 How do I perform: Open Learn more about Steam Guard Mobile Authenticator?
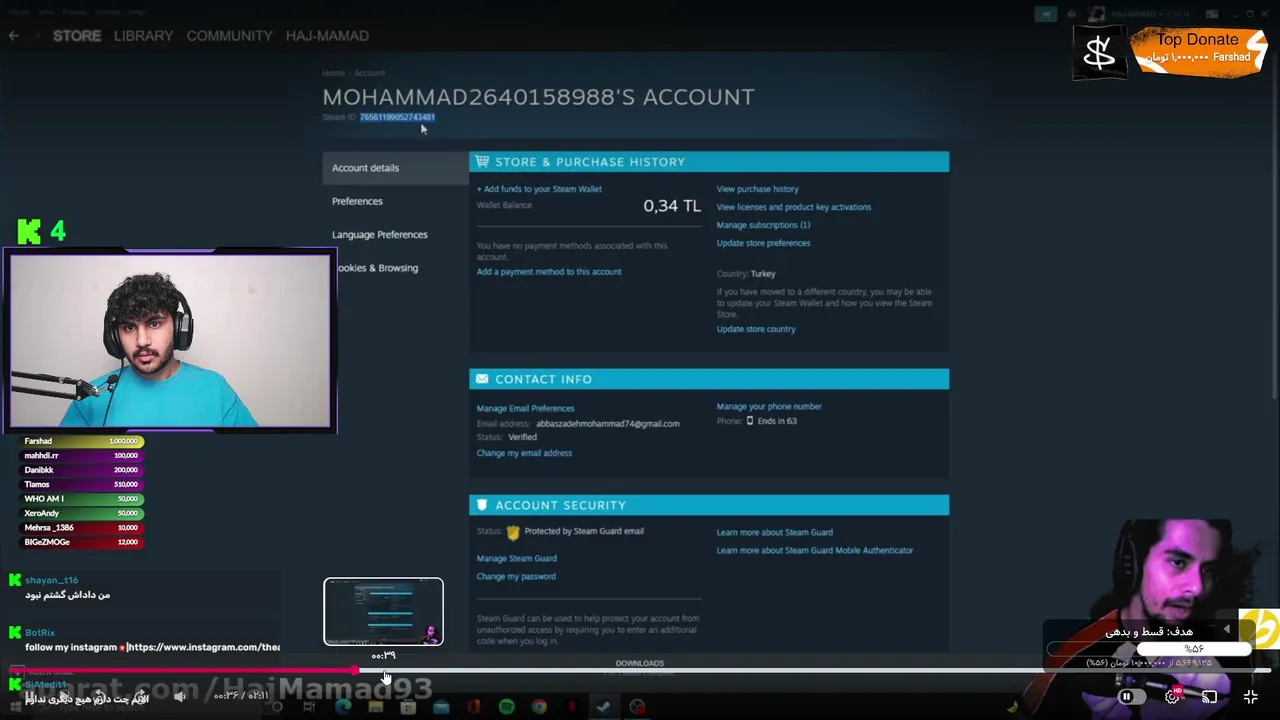point(815,550)
